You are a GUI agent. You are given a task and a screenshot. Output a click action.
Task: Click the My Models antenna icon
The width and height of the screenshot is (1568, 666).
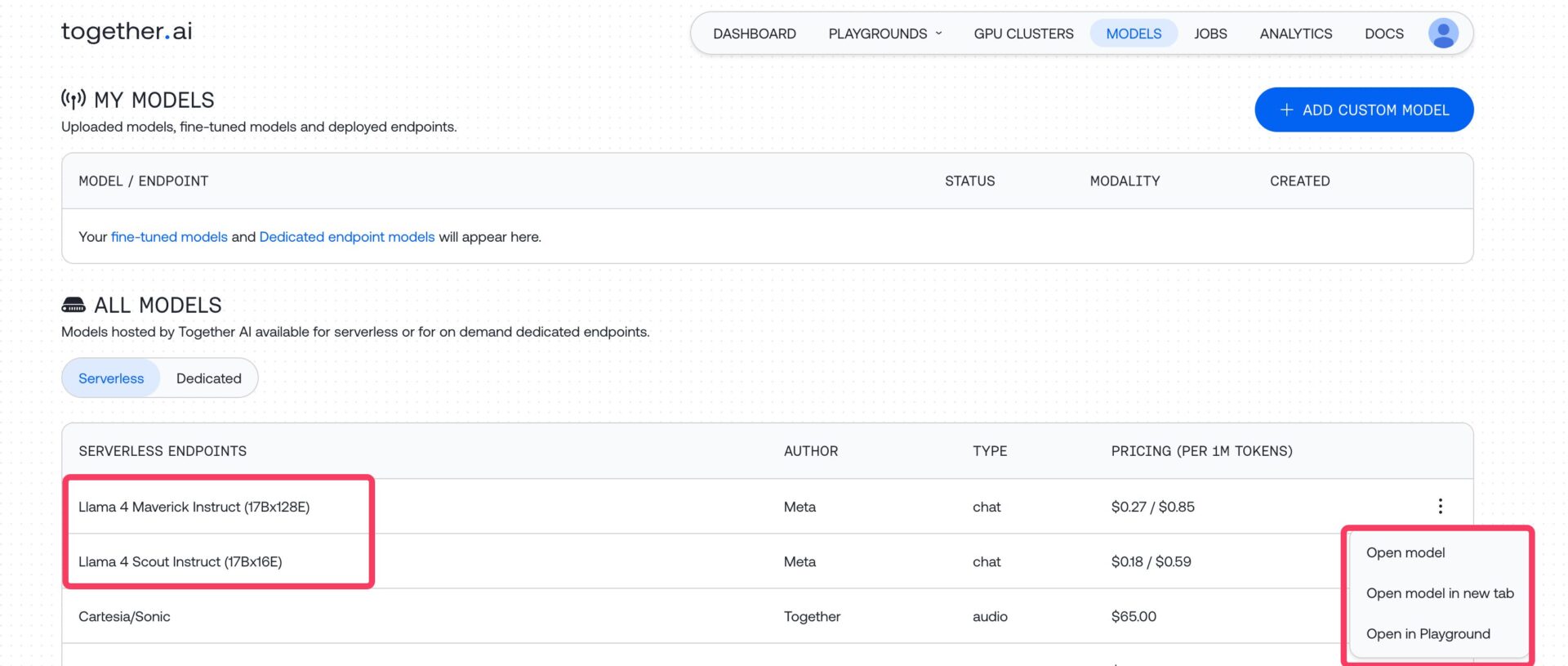[73, 100]
